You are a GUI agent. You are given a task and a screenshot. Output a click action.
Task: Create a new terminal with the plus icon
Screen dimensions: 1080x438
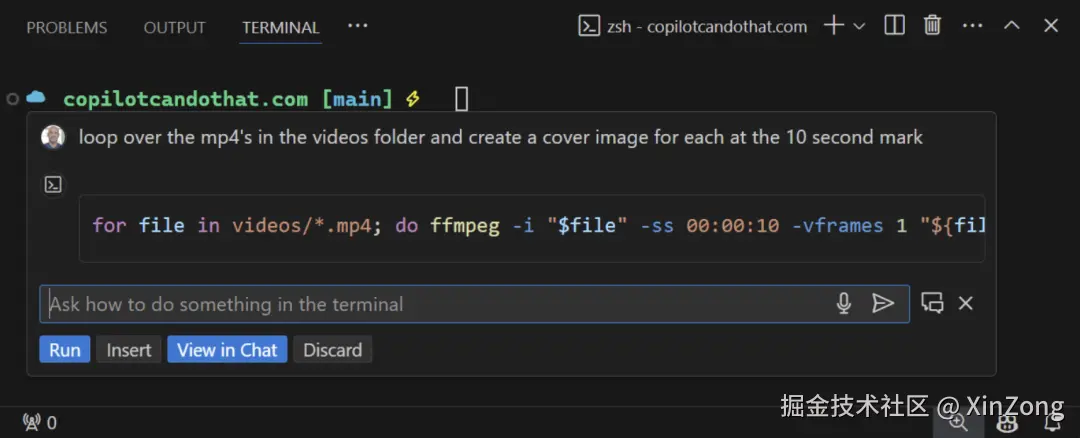pos(833,26)
